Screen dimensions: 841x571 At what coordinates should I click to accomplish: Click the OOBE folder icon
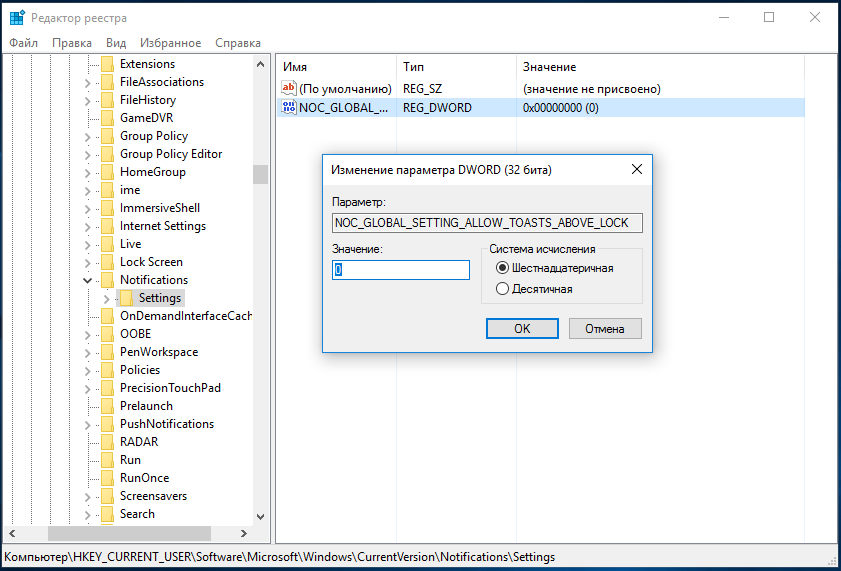pyautogui.click(x=107, y=334)
